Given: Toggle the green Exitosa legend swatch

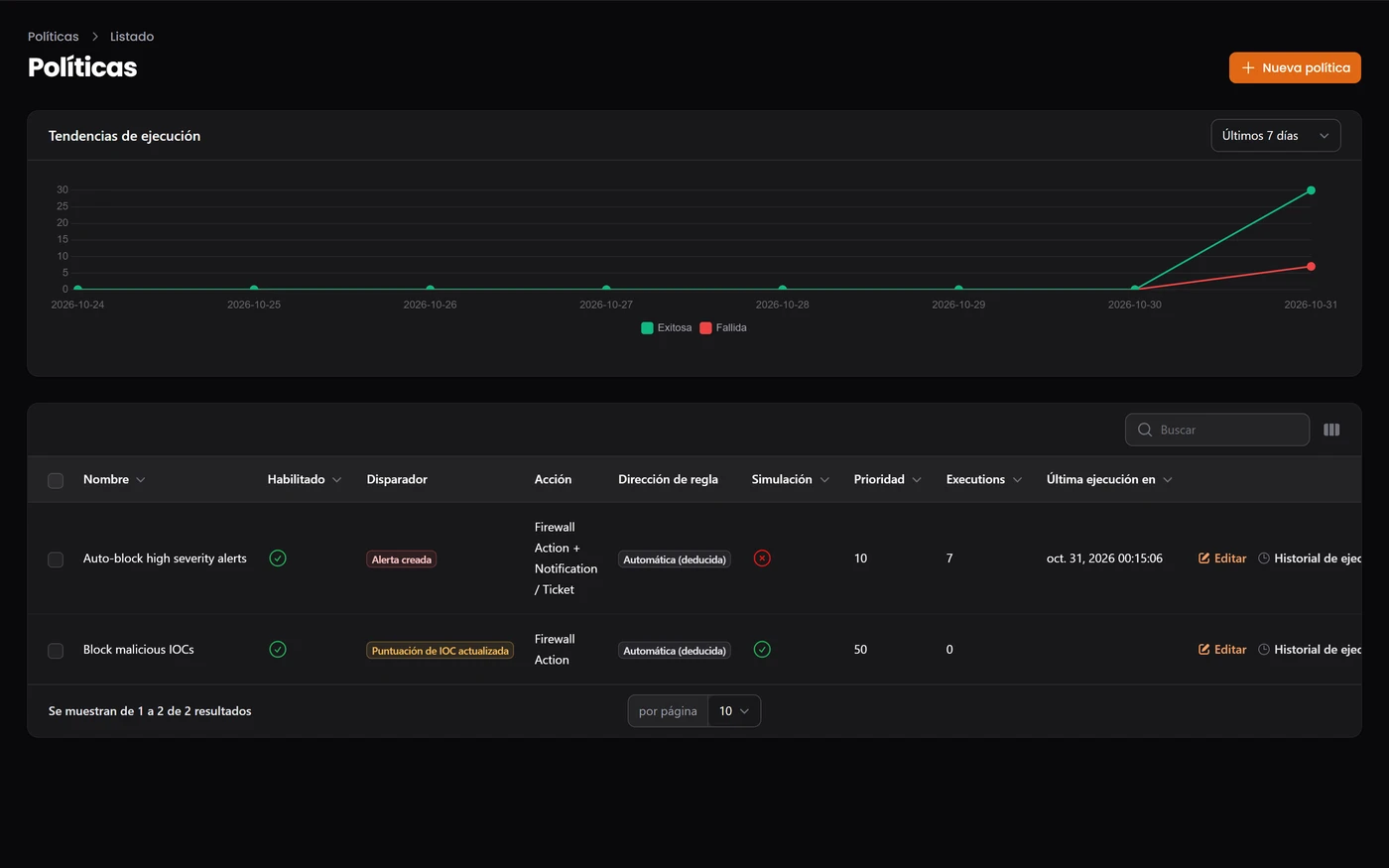Looking at the screenshot, I should 647,328.
